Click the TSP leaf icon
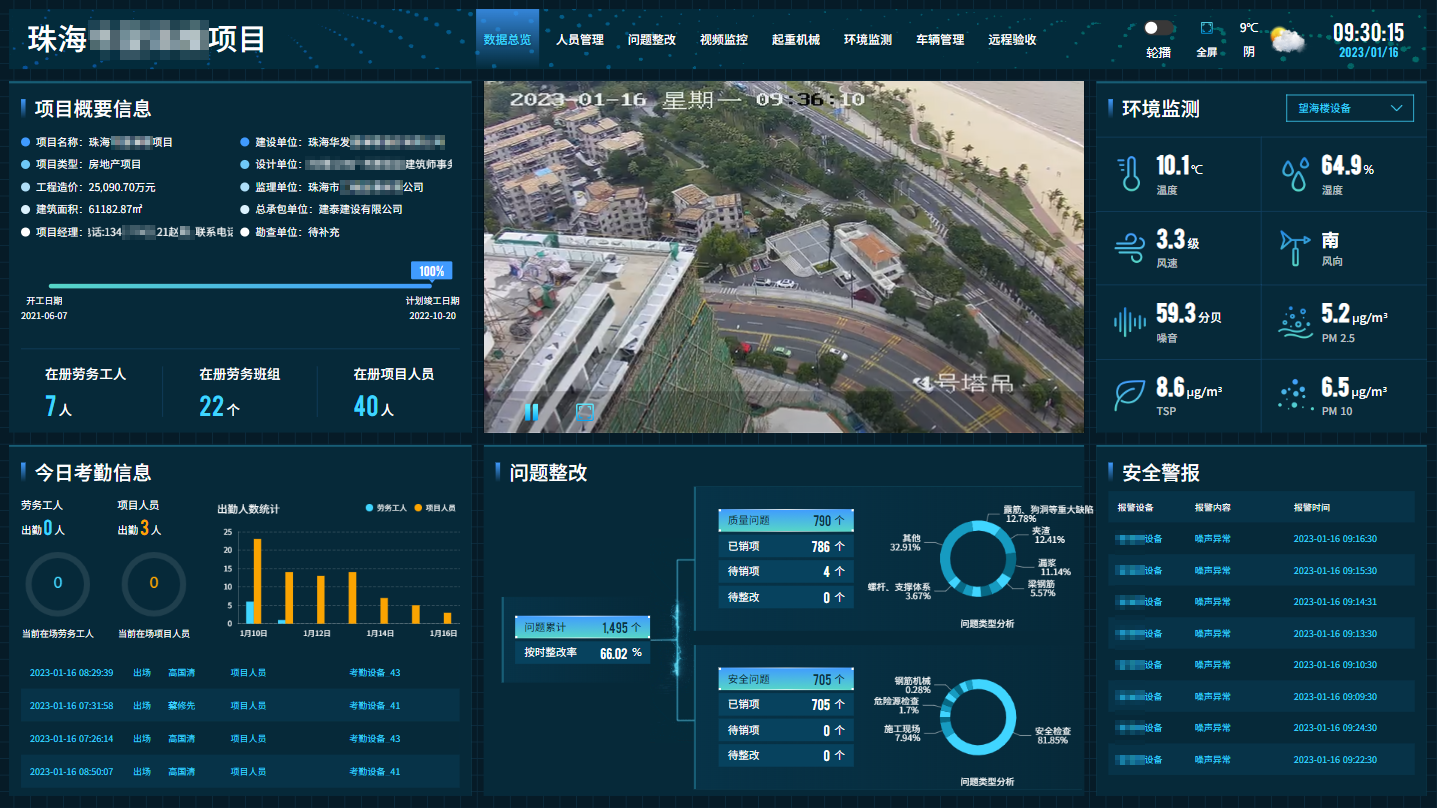Image resolution: width=1437 pixels, height=808 pixels. pos(1130,394)
